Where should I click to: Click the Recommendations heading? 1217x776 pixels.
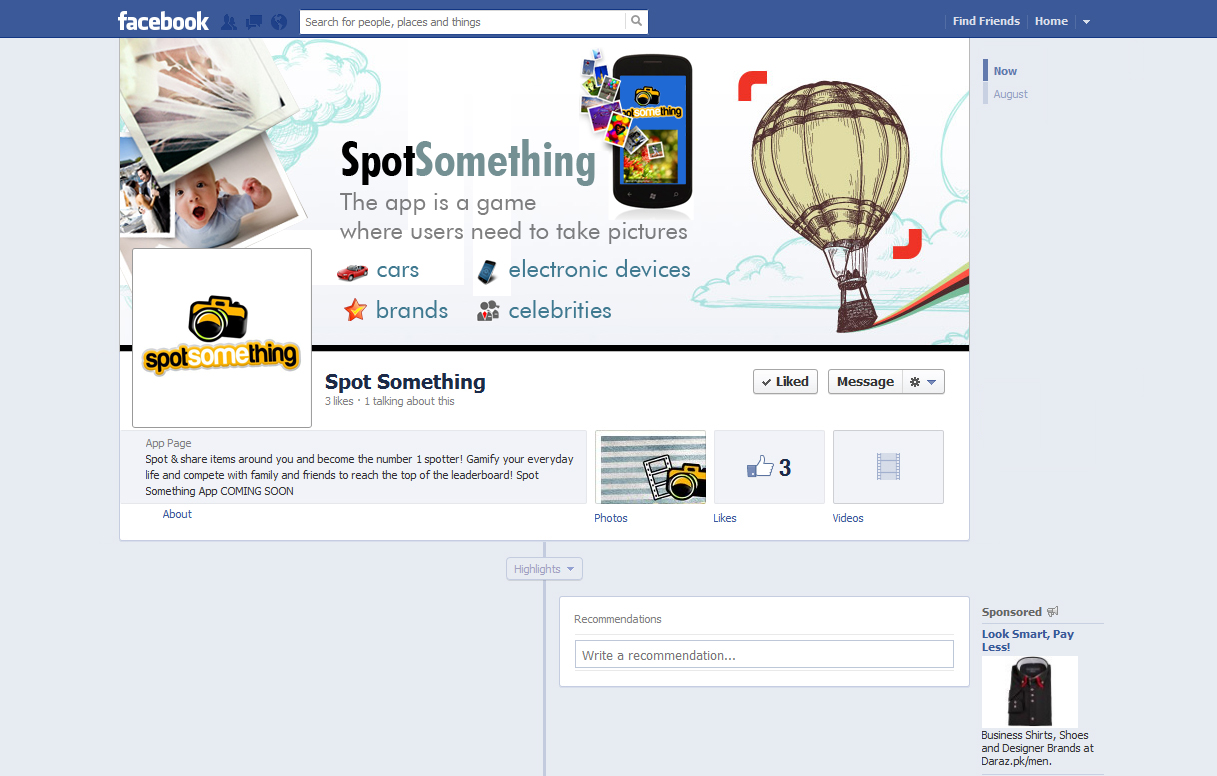coord(618,619)
